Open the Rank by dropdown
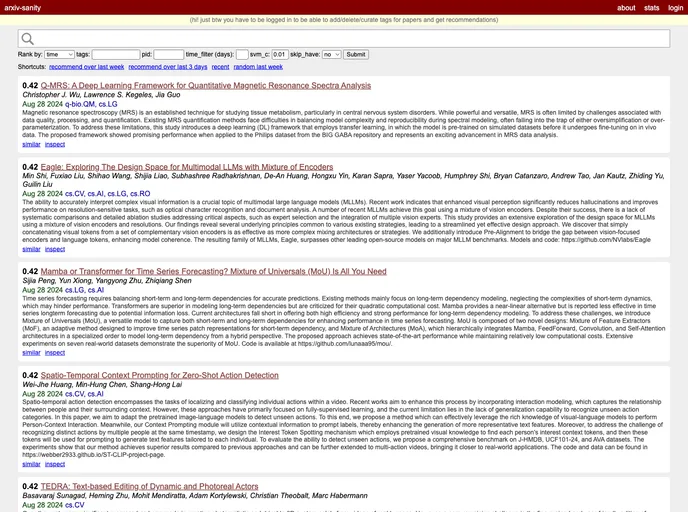 [x=59, y=54]
